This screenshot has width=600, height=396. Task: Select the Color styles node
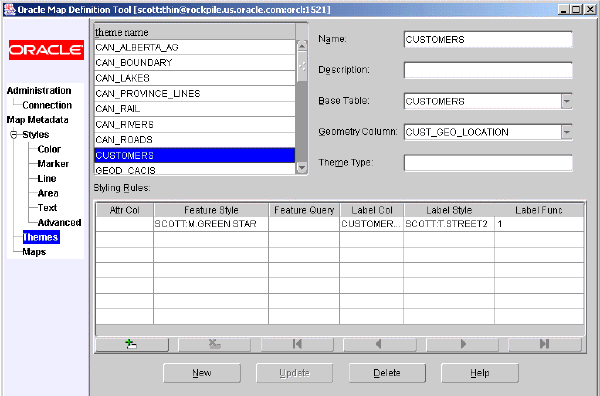49,149
